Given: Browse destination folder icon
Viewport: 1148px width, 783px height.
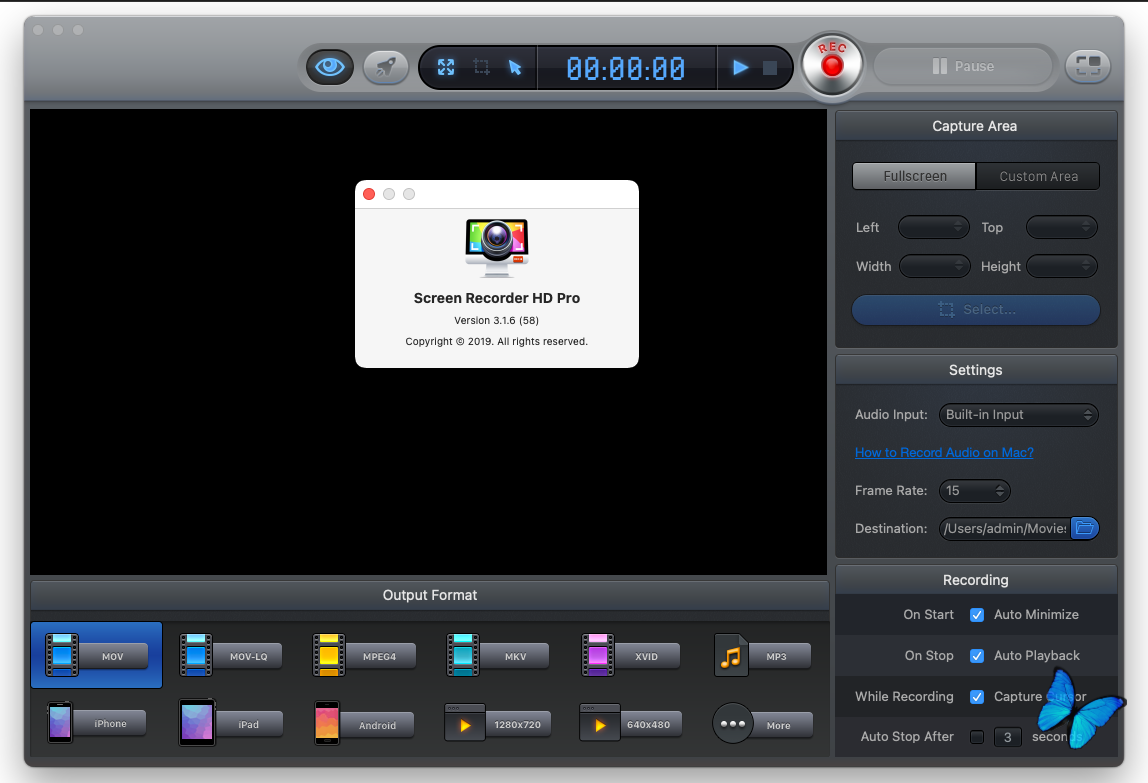Looking at the screenshot, I should tap(1085, 528).
